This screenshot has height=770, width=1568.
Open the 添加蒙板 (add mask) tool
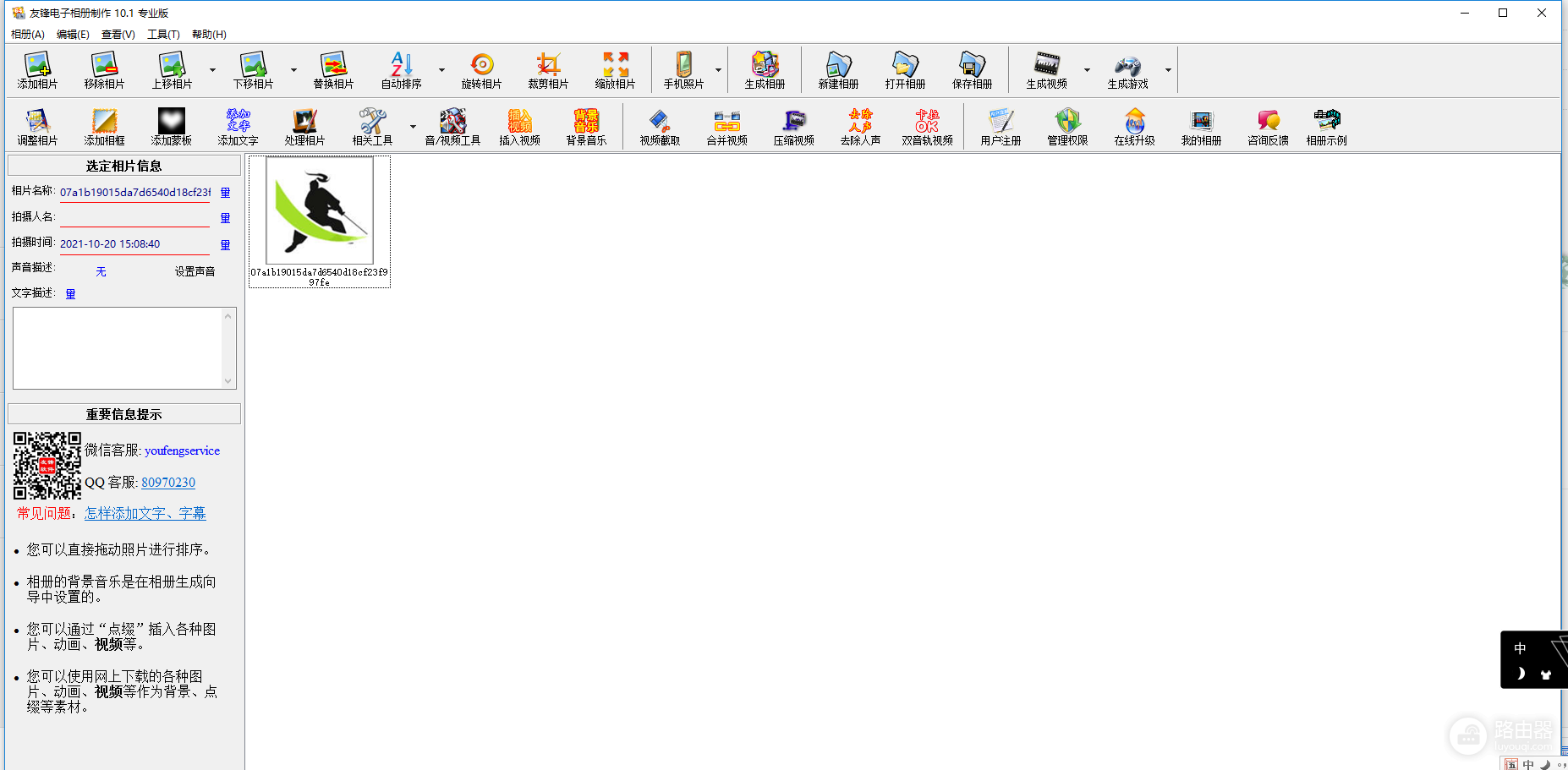pyautogui.click(x=171, y=127)
